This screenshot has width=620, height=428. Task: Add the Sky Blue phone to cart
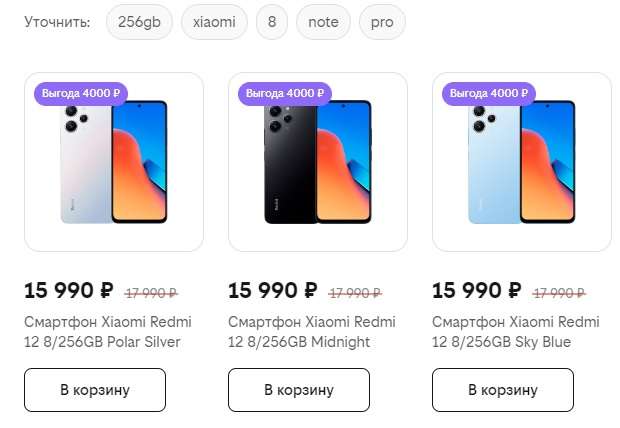(x=503, y=390)
